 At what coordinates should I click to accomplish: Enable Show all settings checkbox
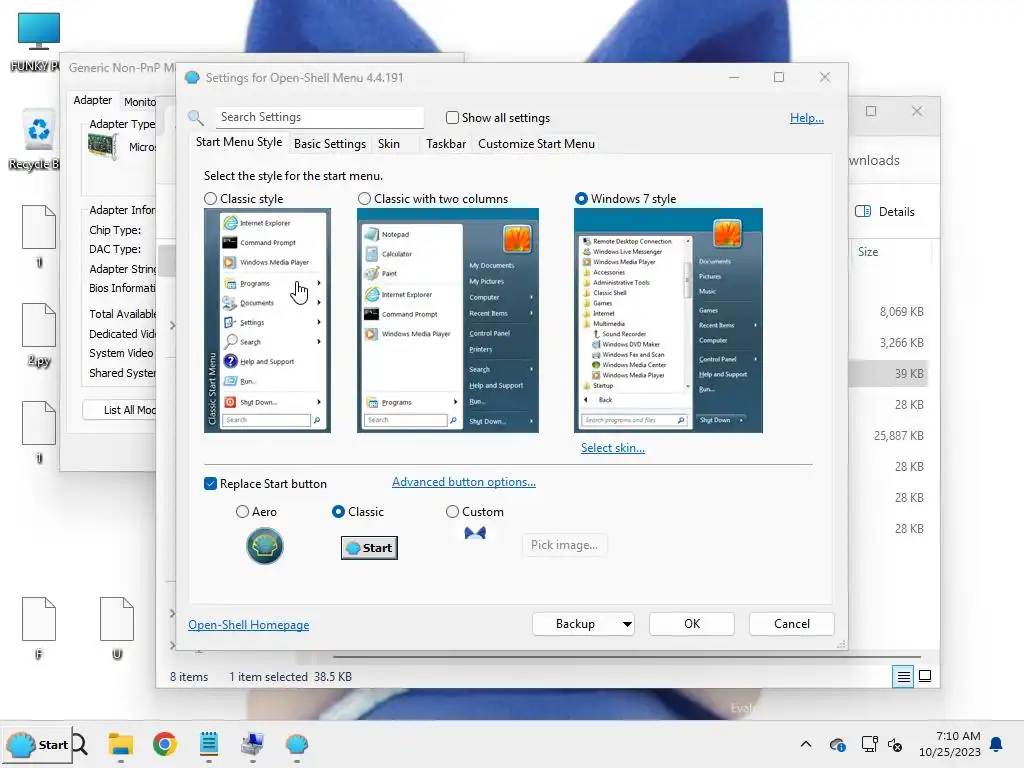click(452, 118)
